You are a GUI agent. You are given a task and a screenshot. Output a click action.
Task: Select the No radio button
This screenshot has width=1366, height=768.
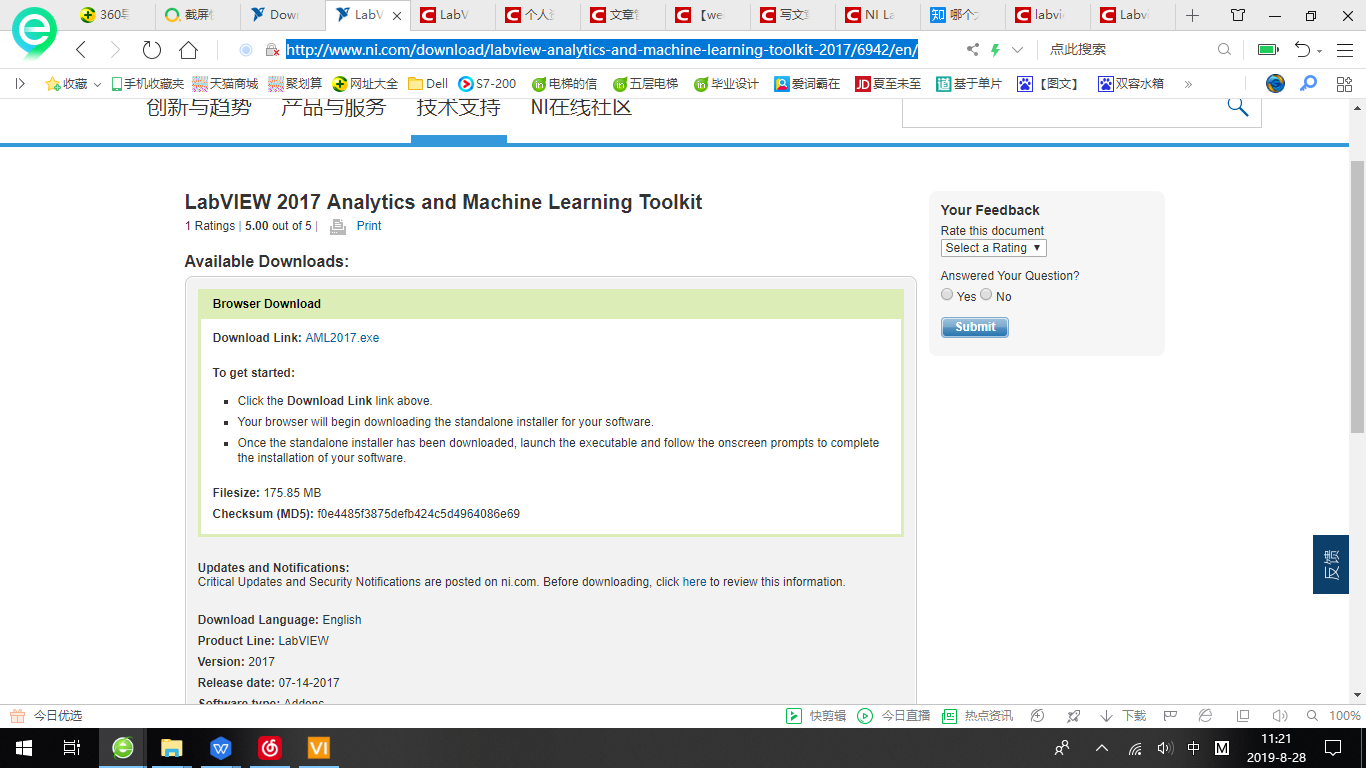click(986, 294)
